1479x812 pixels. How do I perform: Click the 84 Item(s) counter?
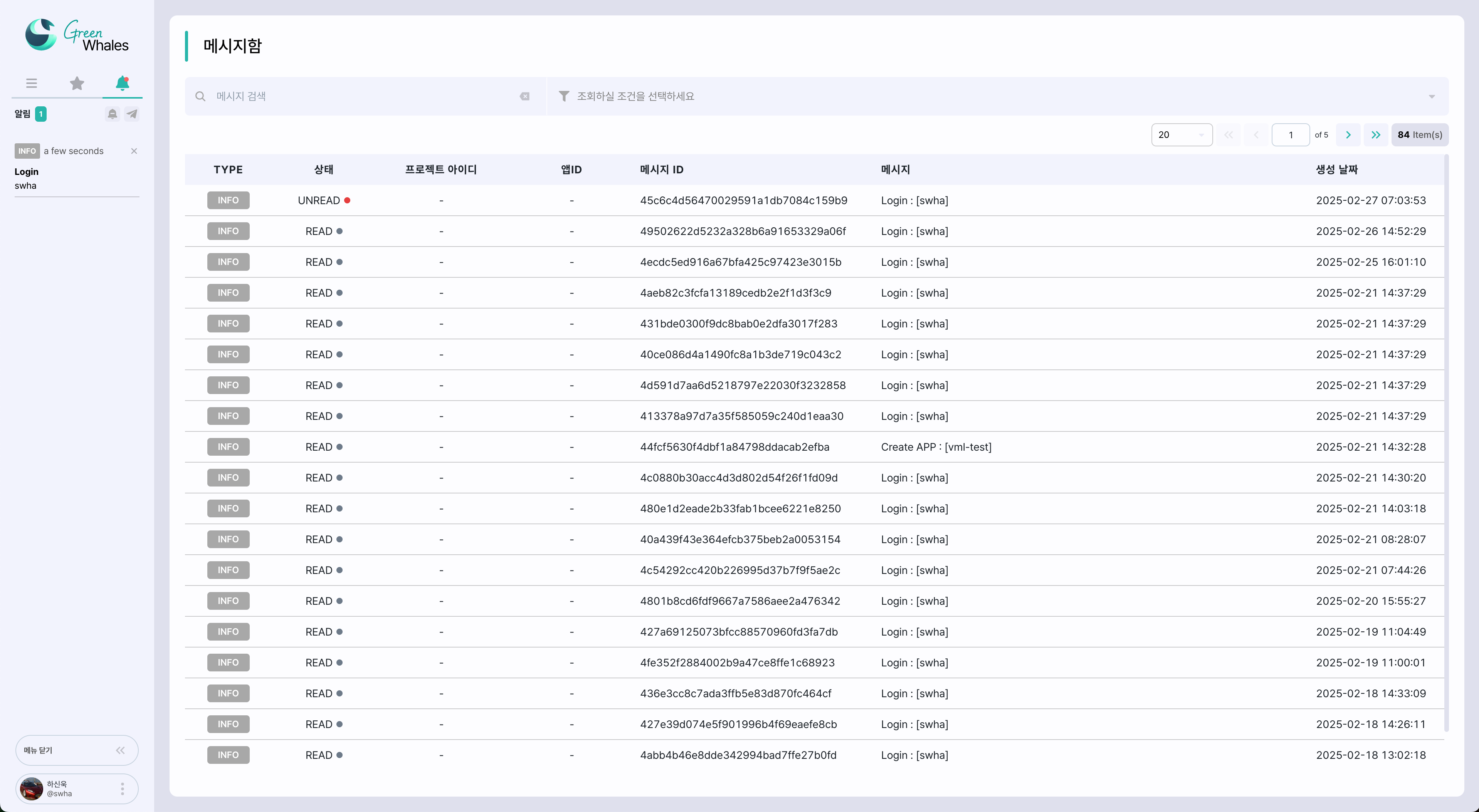tap(1420, 135)
